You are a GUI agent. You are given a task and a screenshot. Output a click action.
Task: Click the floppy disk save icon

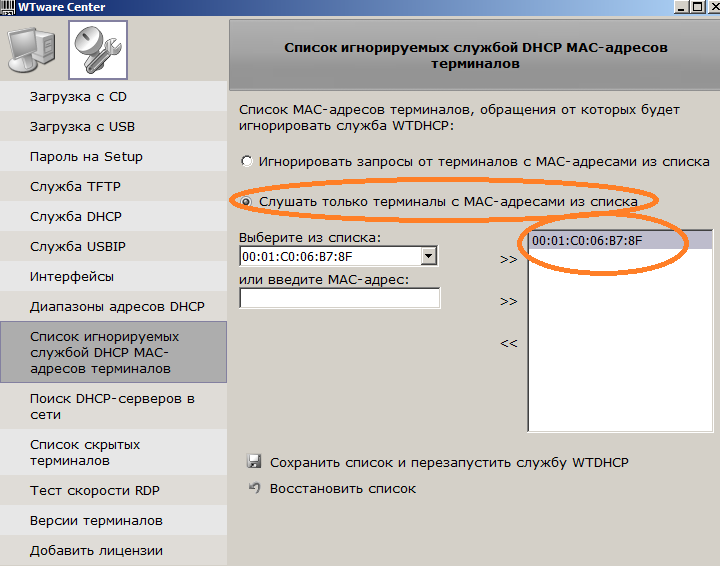(x=254, y=463)
